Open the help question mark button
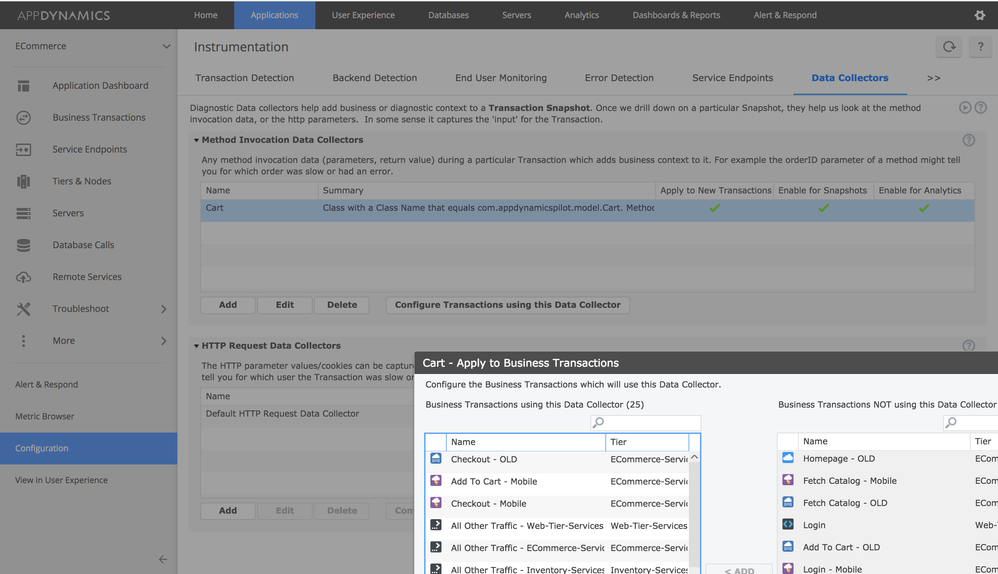This screenshot has width=998, height=574. point(979,47)
